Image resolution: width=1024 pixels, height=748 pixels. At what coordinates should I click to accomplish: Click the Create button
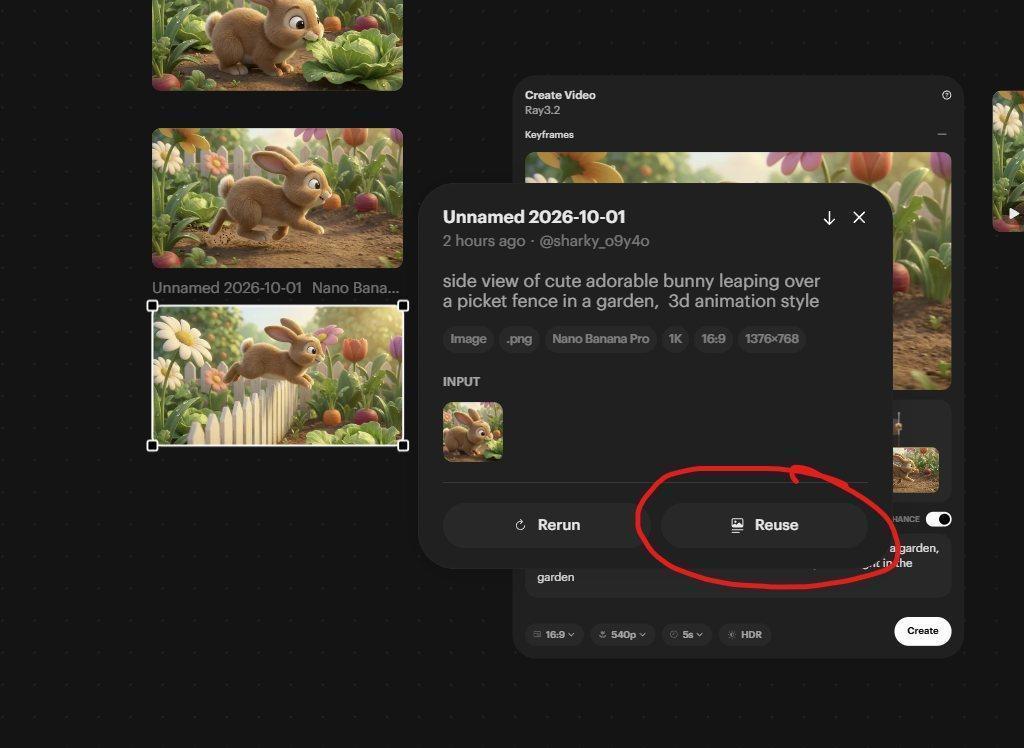click(922, 631)
